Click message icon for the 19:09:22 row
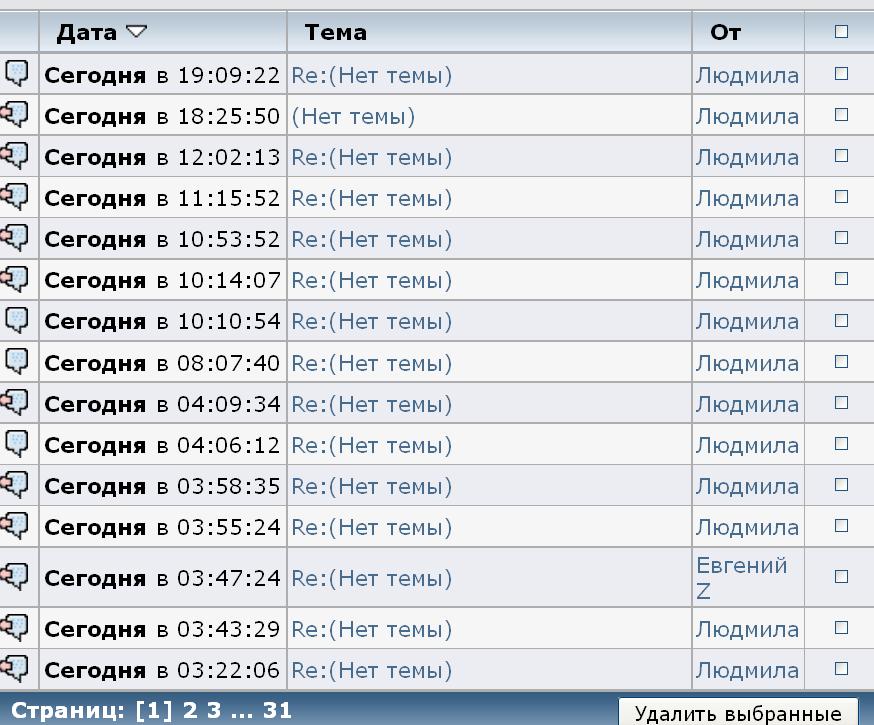874x725 pixels. click(x=17, y=74)
